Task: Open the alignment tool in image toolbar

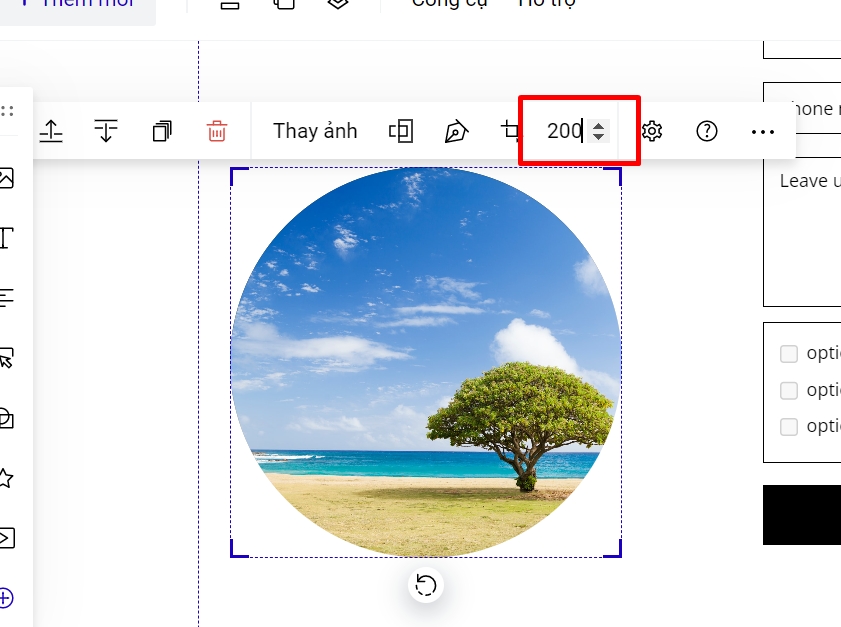Action: (x=401, y=131)
